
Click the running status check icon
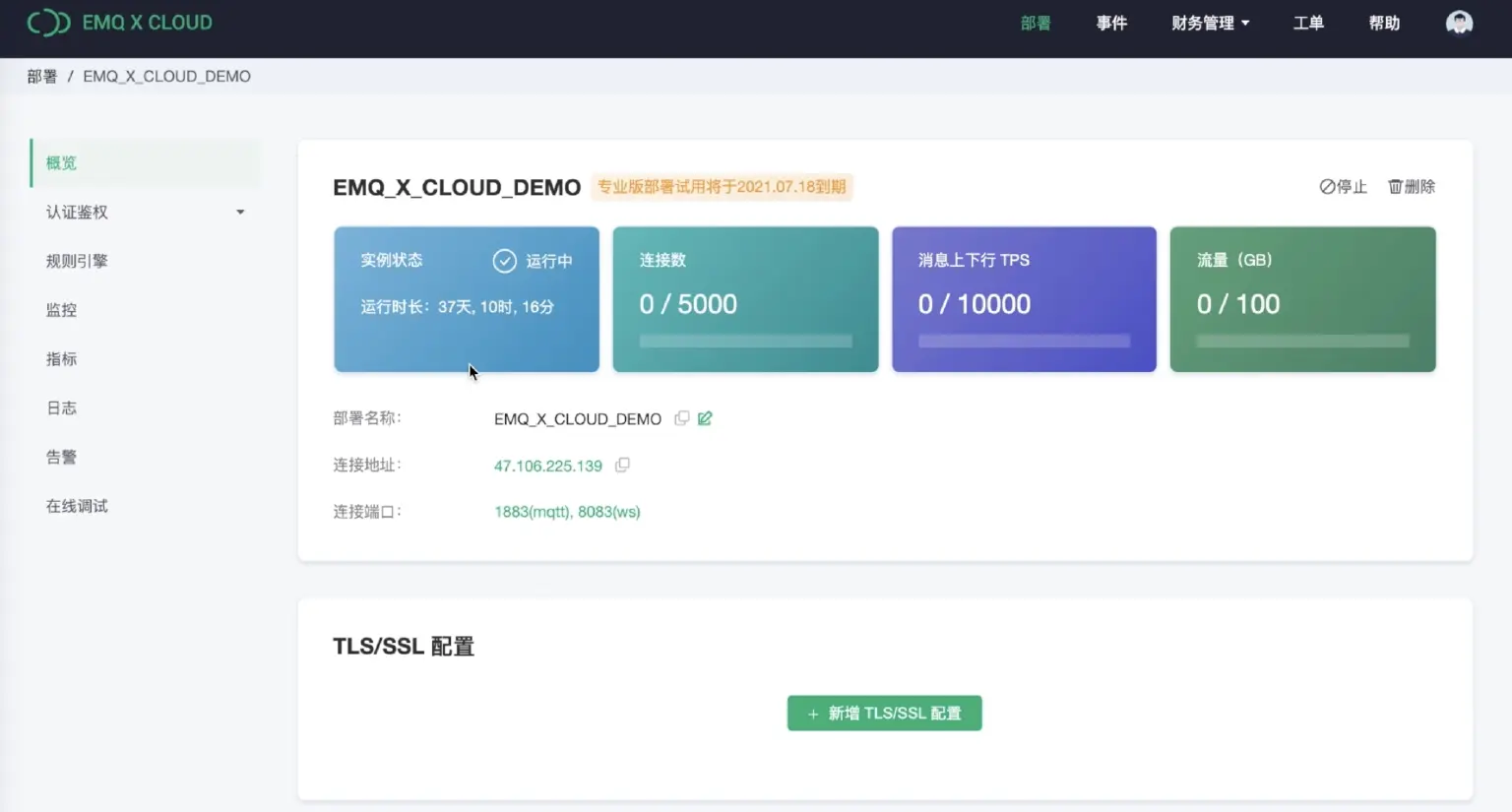point(503,261)
